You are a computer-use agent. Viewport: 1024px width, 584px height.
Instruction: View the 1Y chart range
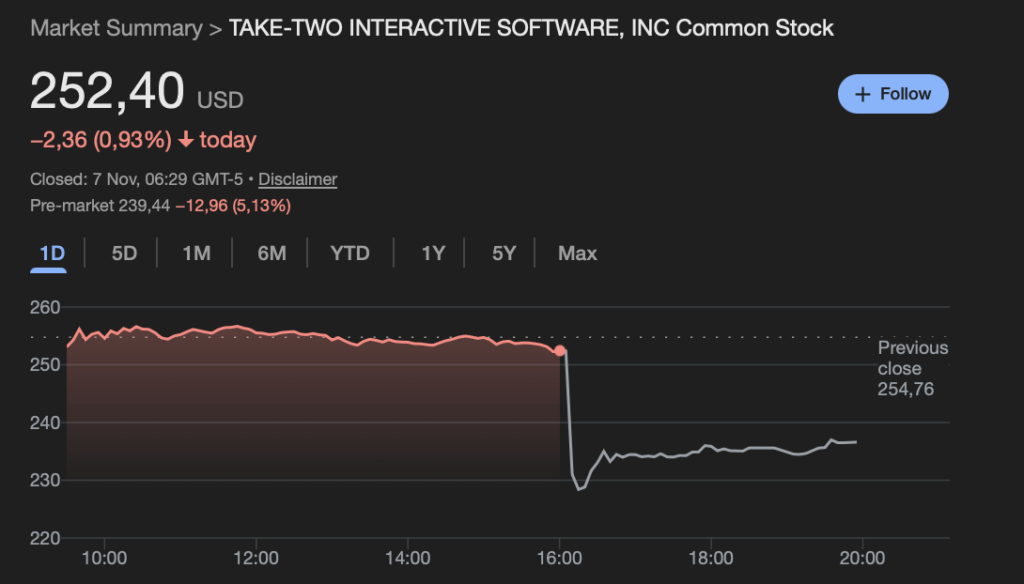click(433, 253)
